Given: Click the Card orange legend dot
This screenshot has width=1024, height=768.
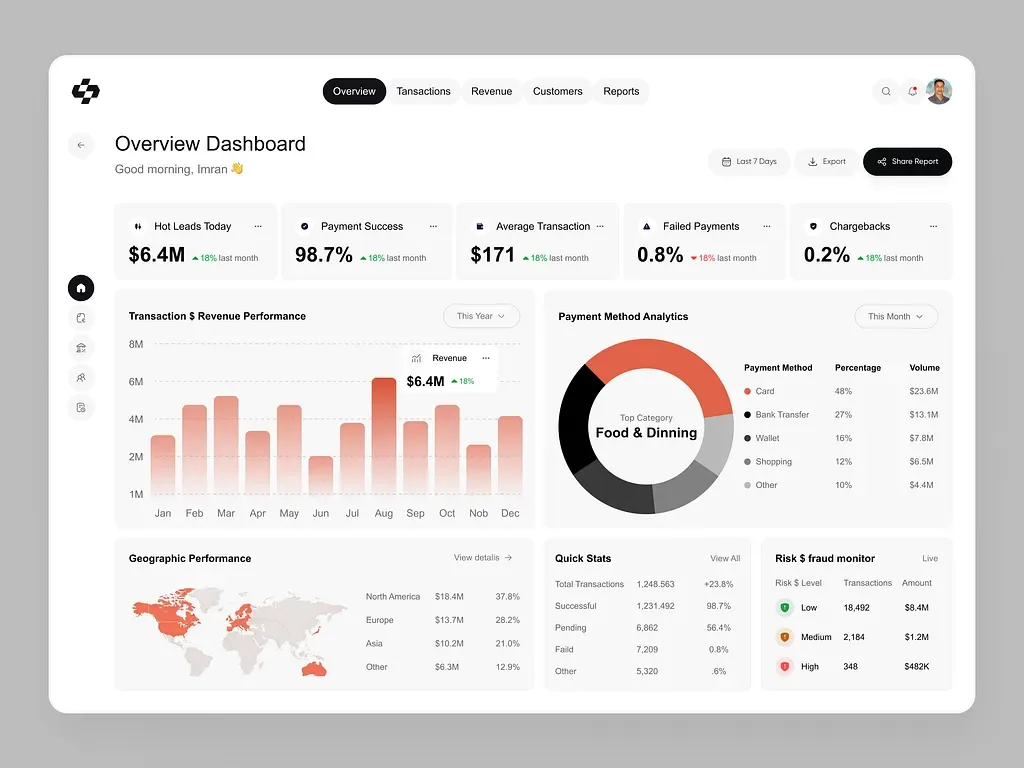Looking at the screenshot, I should tap(747, 391).
